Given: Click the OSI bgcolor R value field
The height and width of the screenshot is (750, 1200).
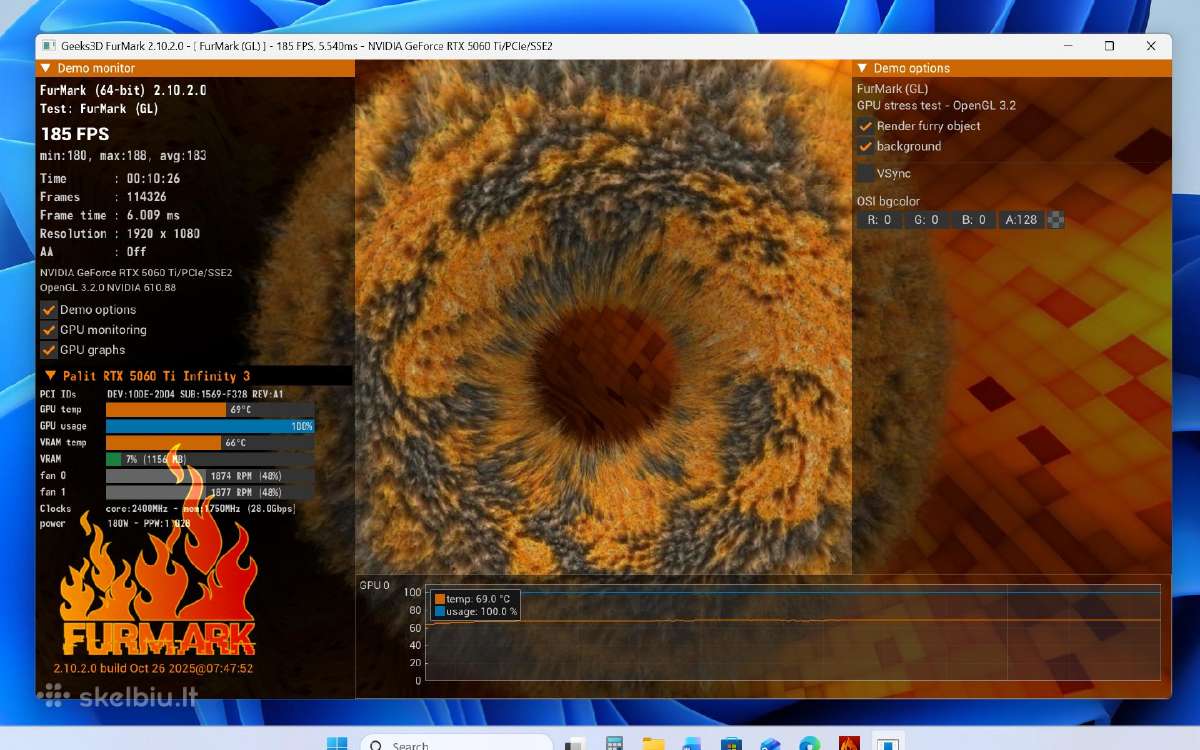Looking at the screenshot, I should pos(879,220).
